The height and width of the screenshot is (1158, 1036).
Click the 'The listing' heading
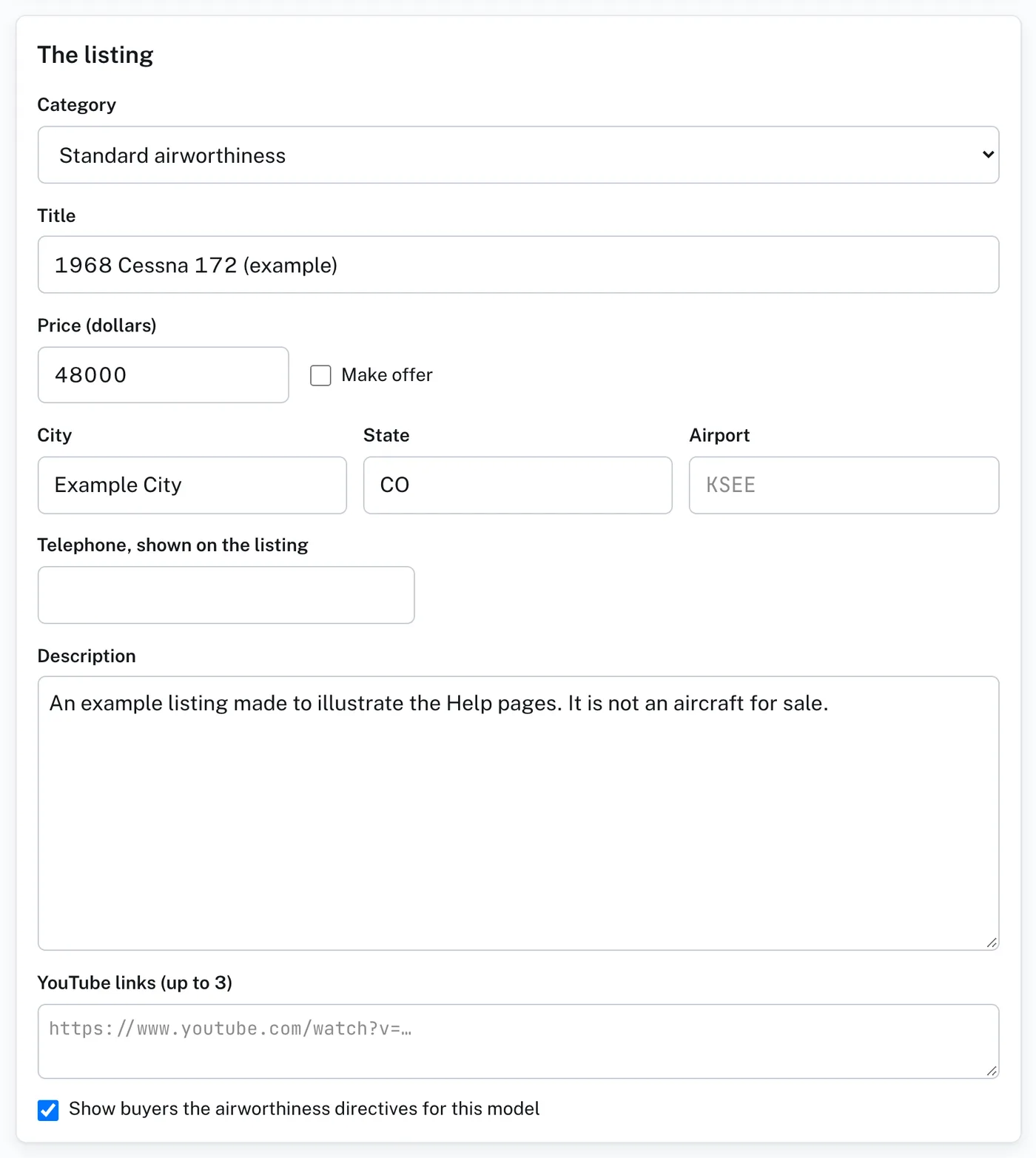[x=95, y=55]
